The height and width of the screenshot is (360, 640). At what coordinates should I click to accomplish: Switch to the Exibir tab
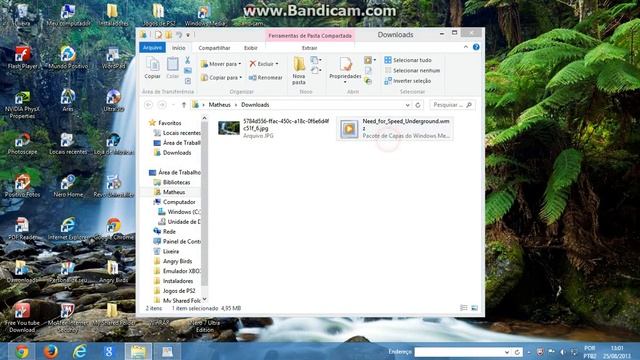click(x=251, y=48)
